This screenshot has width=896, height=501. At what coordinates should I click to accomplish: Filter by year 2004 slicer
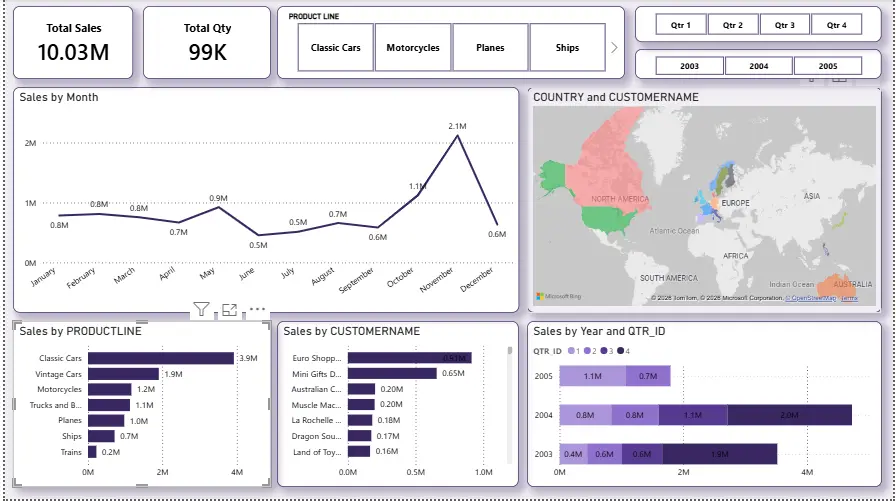pyautogui.click(x=758, y=66)
